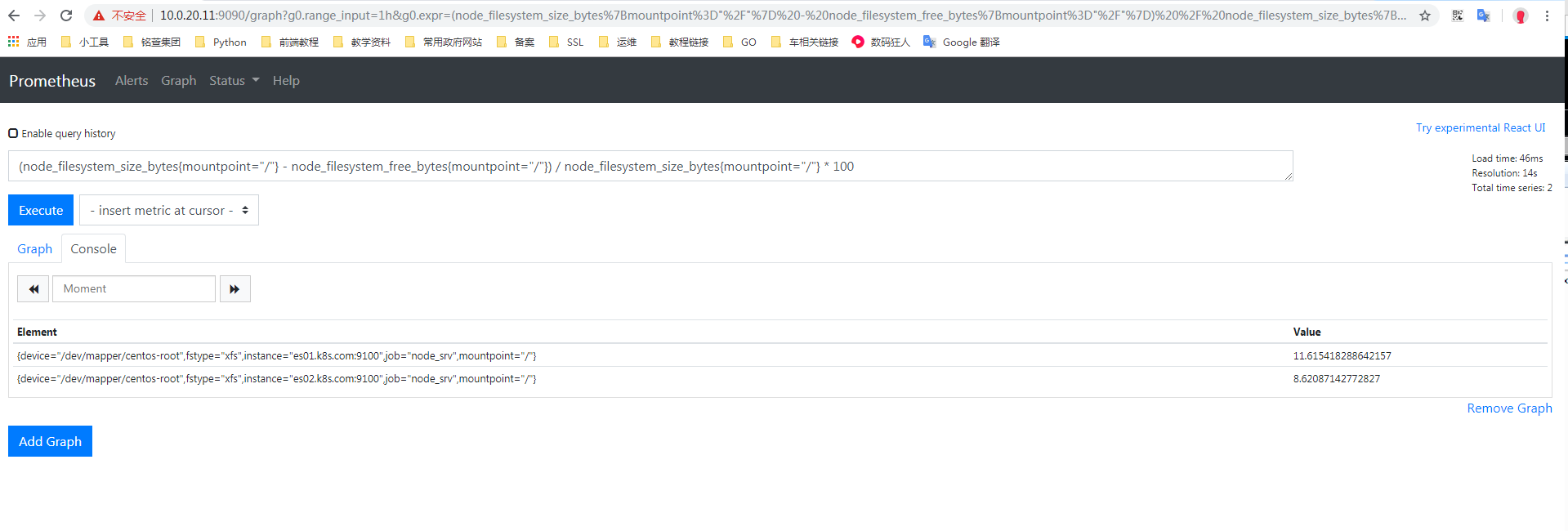Expand the Status menu in navbar
This screenshot has width=1568, height=531.
234,80
